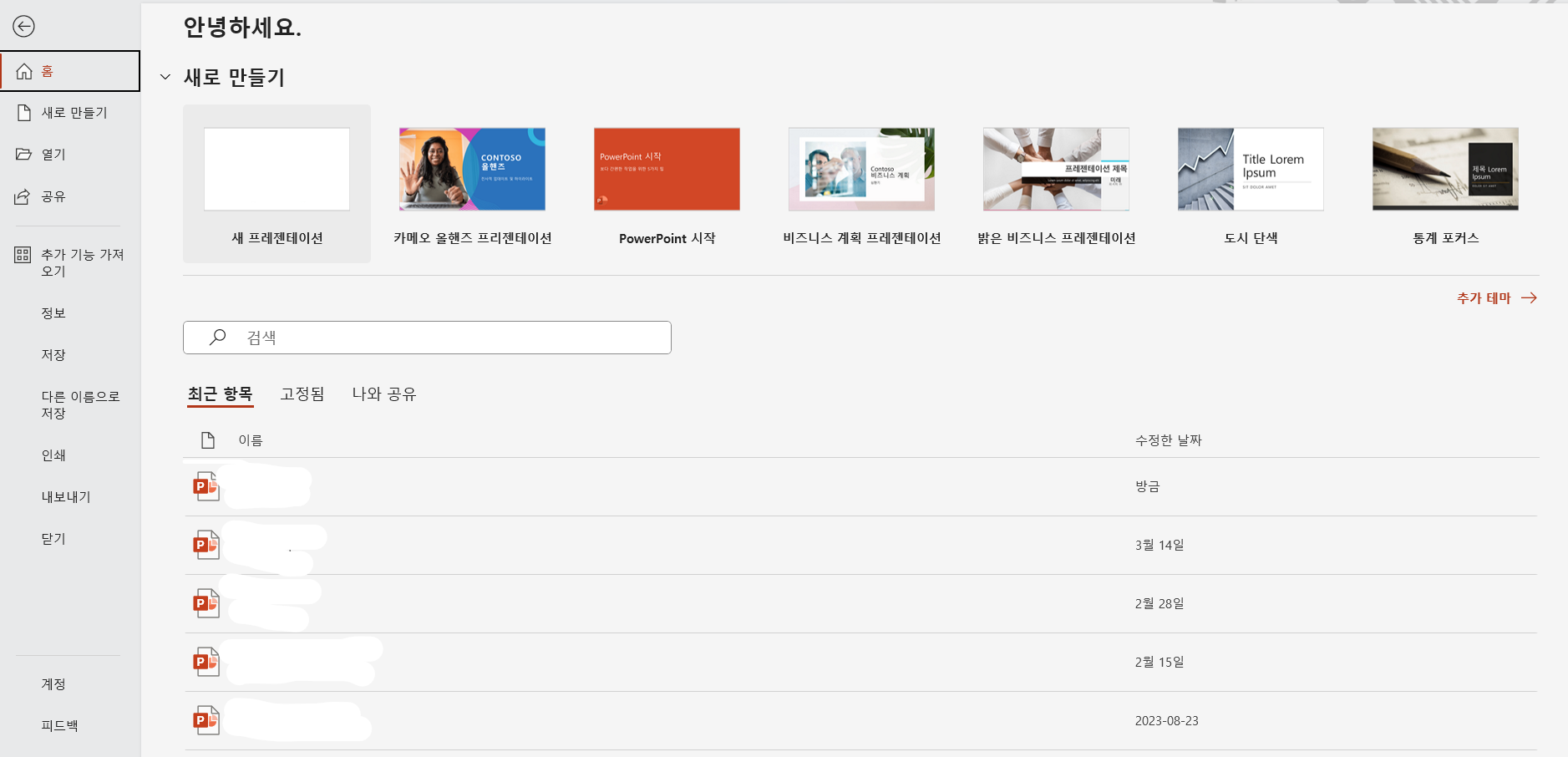Choose 저장 in the sidebar menu
The image size is (1568, 757).
click(x=53, y=355)
